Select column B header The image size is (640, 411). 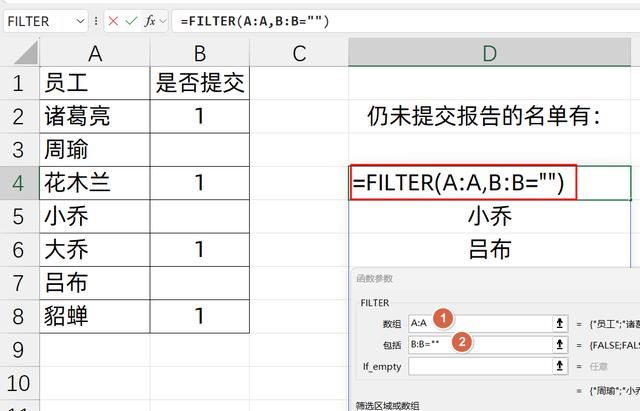pos(200,53)
